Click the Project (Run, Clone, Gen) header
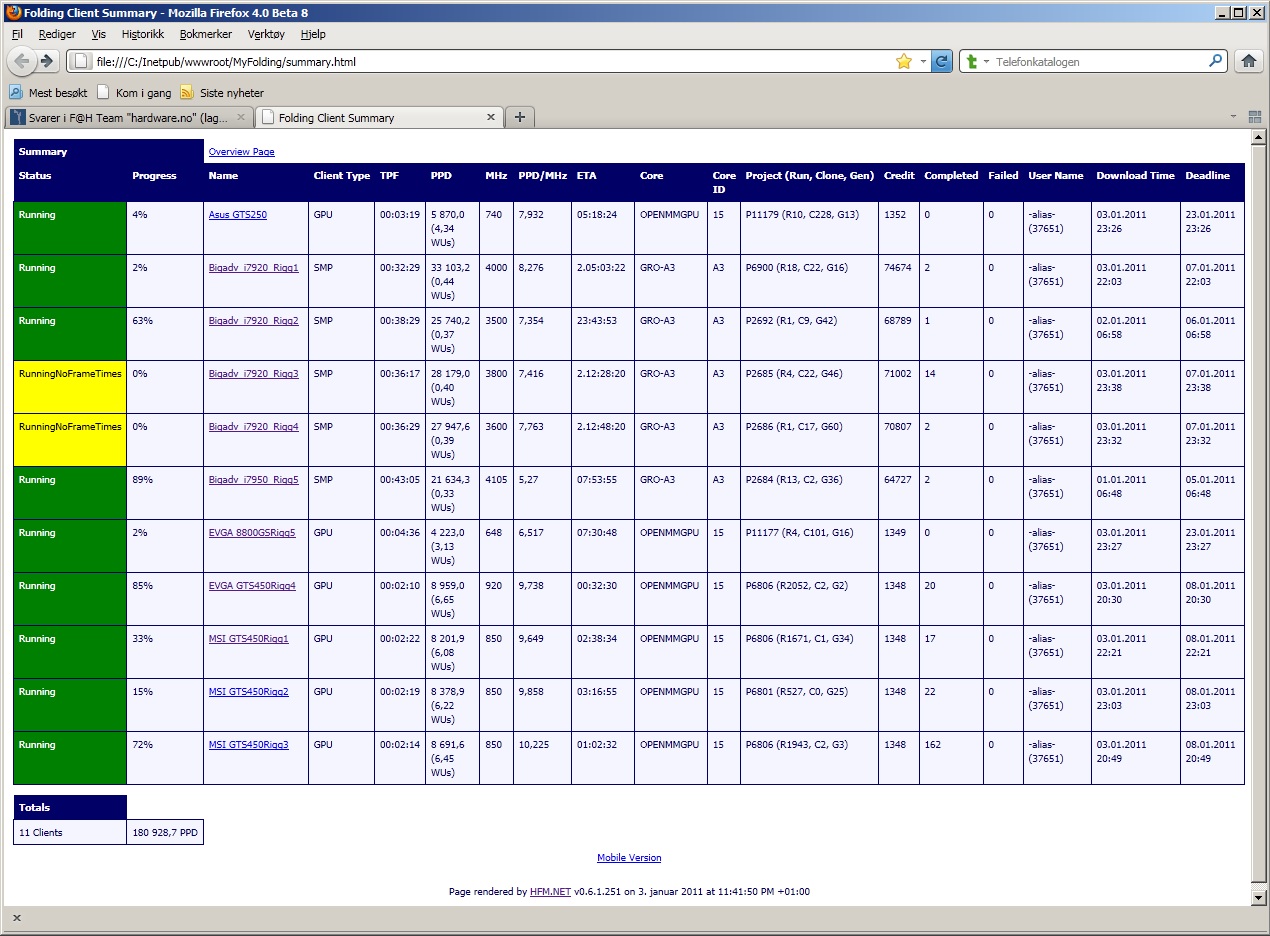 [810, 176]
